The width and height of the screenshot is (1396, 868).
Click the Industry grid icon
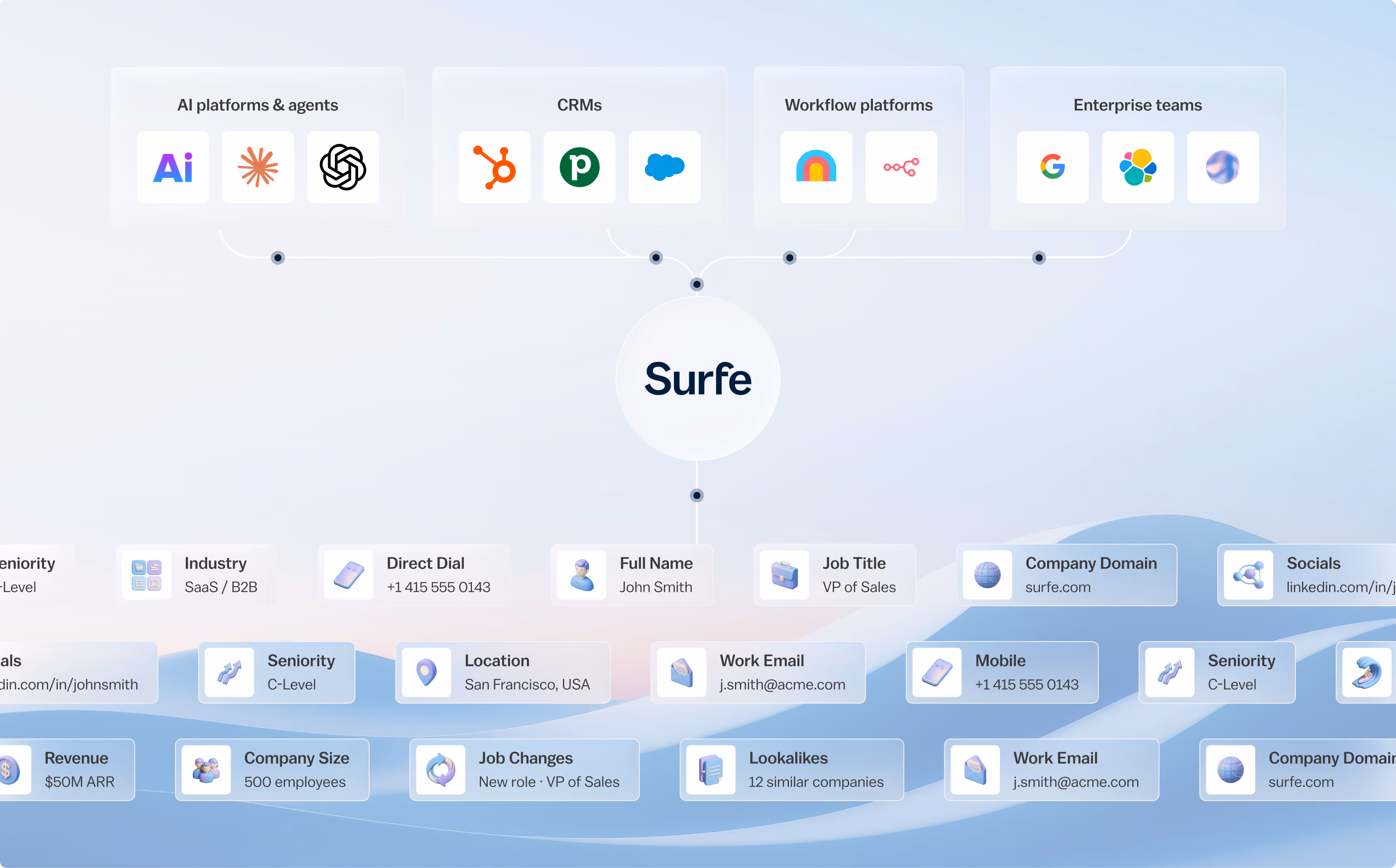(x=146, y=575)
